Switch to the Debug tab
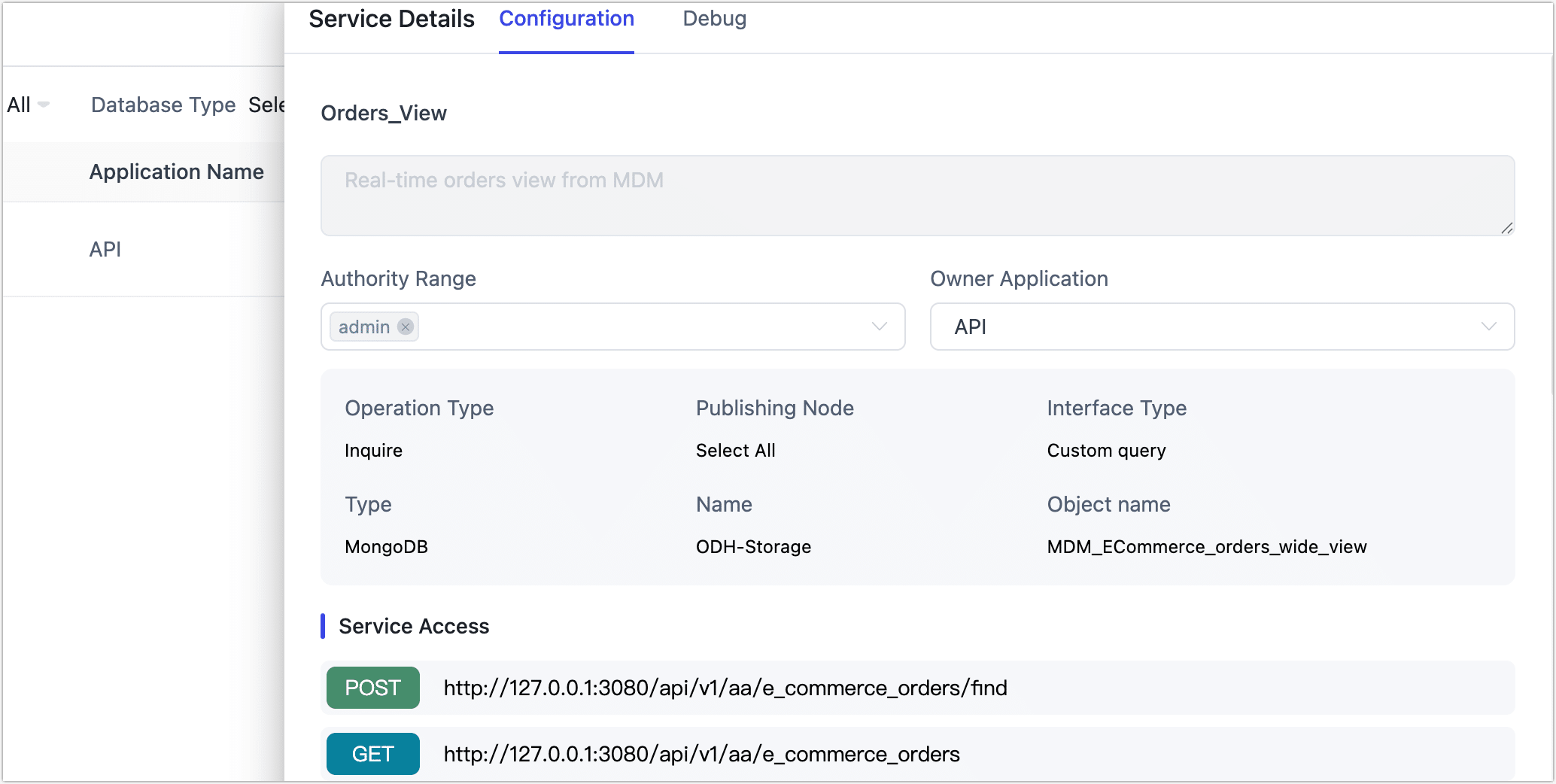This screenshot has width=1556, height=784. pos(713,18)
